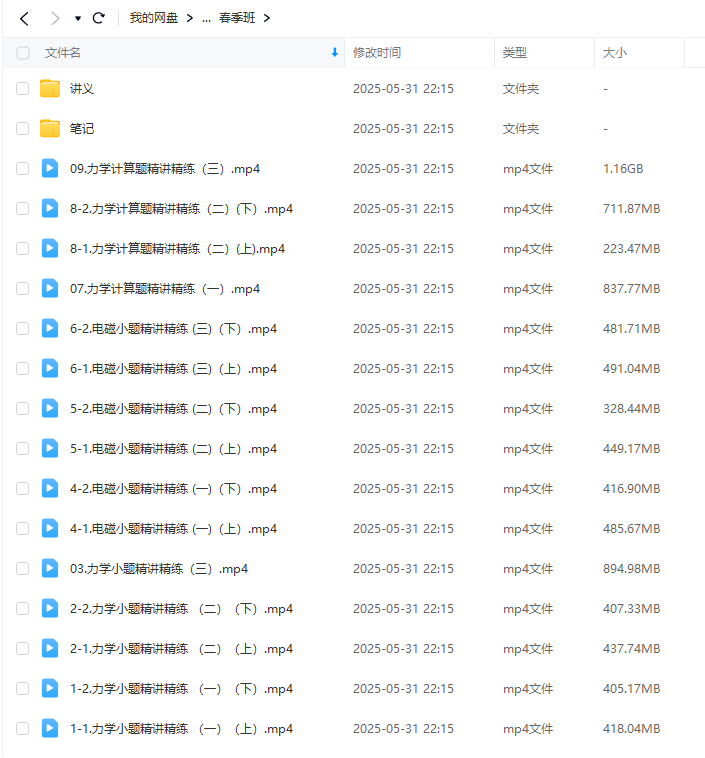Go back with the left arrow
The image size is (705, 758).
[24, 18]
